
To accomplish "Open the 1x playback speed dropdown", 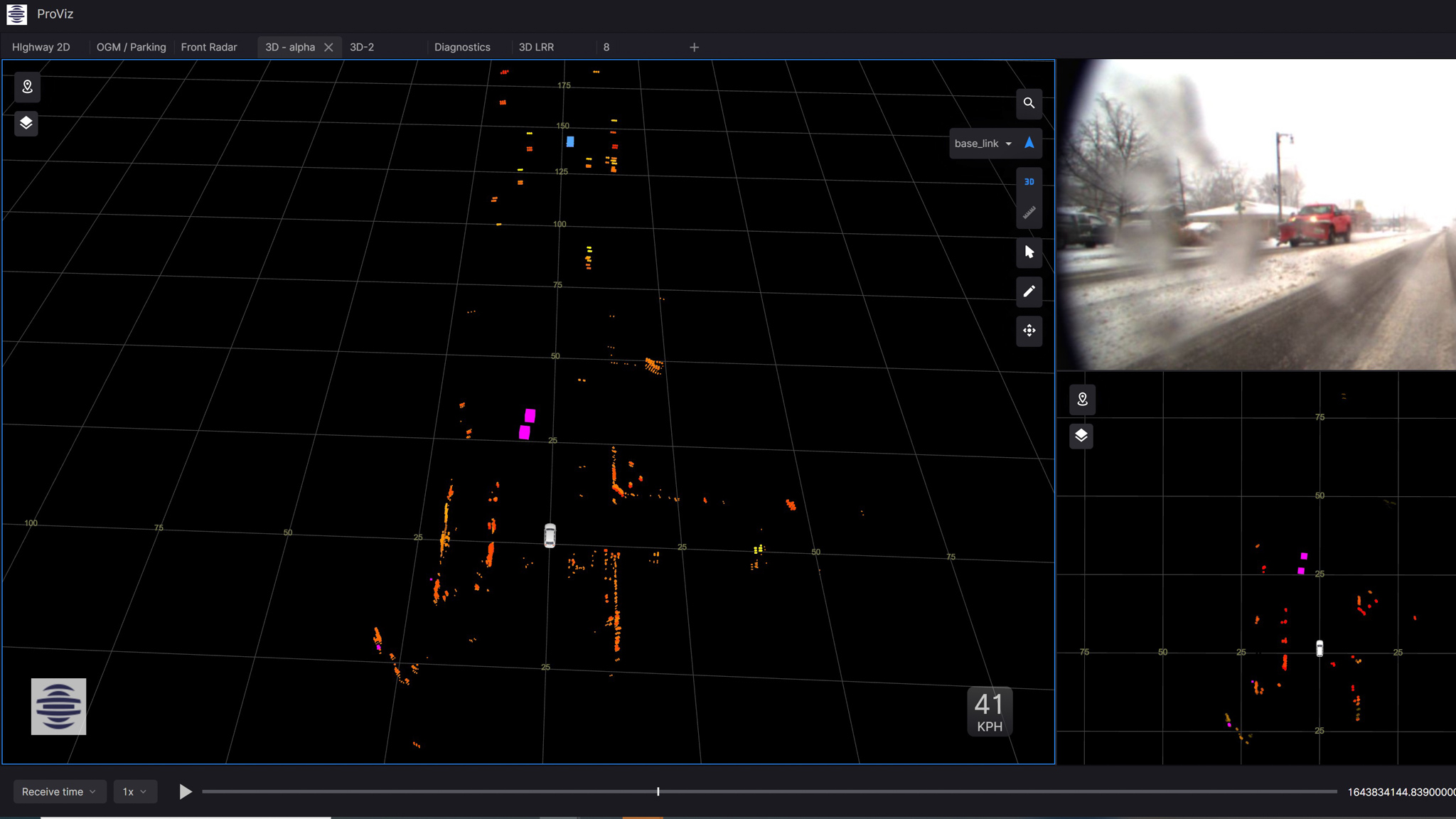I will (x=134, y=791).
